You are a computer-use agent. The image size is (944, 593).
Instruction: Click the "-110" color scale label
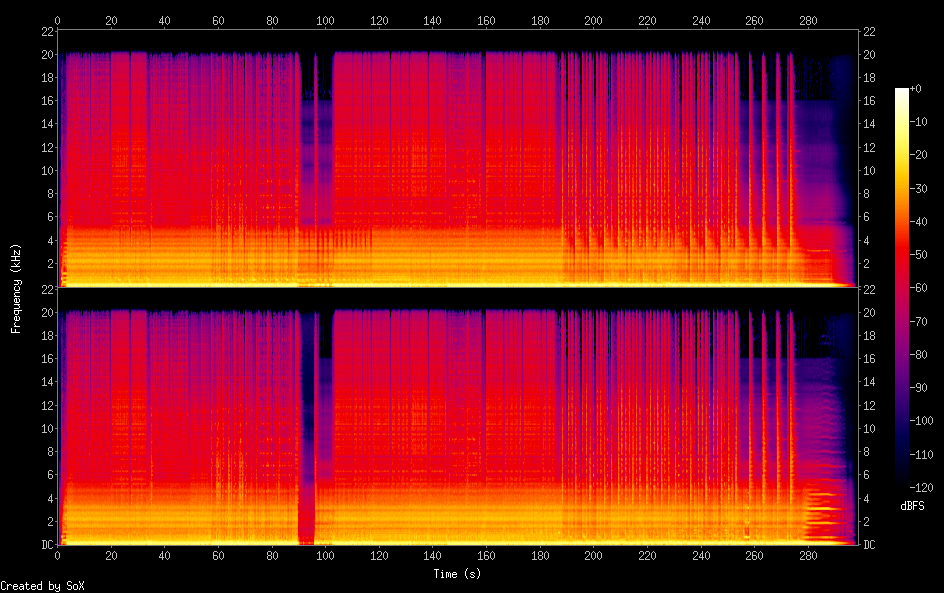tap(921, 455)
